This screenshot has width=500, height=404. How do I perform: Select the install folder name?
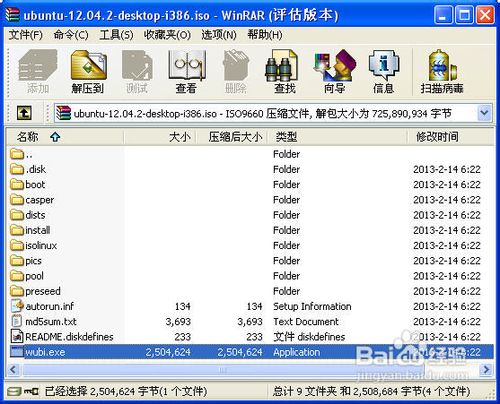click(38, 230)
